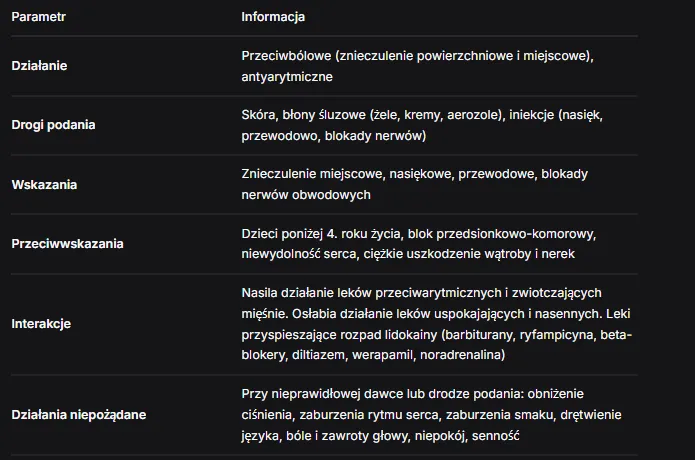The width and height of the screenshot is (695, 460).
Task: Click the Informacja column header
Action: pyautogui.click(x=273, y=17)
